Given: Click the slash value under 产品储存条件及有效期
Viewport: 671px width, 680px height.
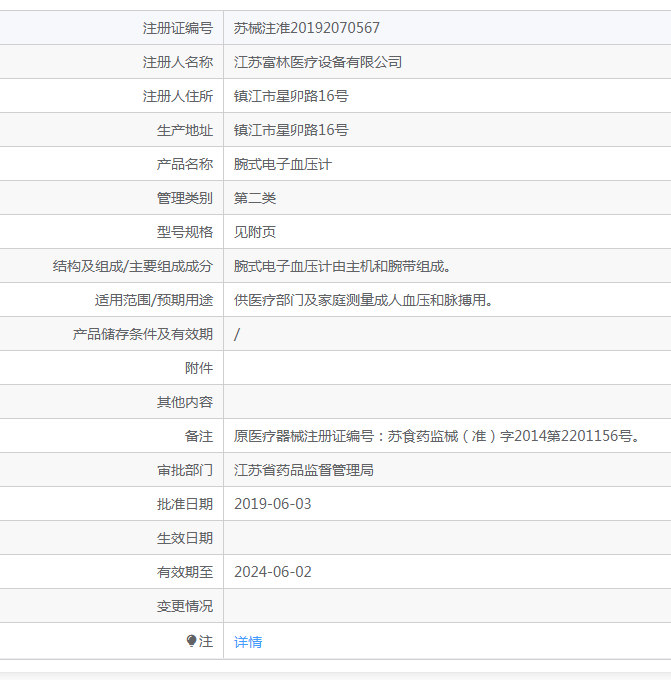Looking at the screenshot, I should tap(237, 334).
